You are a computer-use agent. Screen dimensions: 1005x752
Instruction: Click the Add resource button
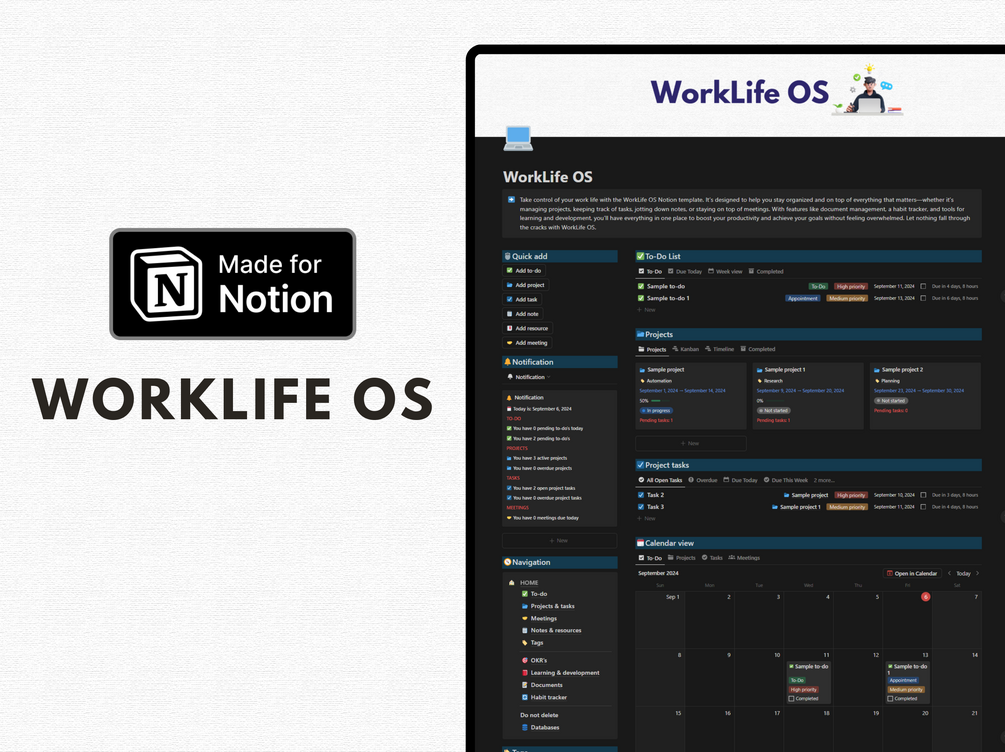527,328
